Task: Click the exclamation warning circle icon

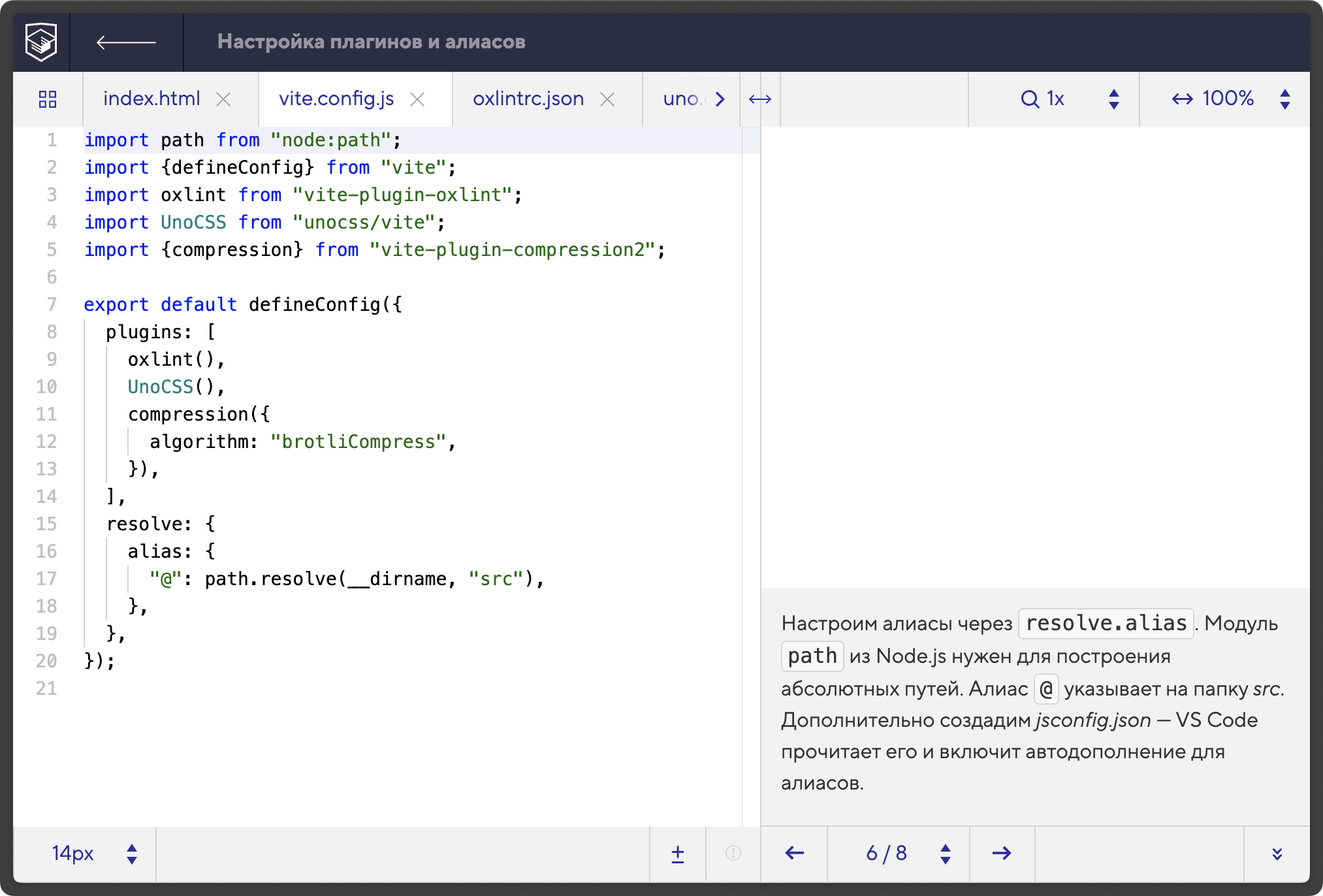Action: click(733, 854)
